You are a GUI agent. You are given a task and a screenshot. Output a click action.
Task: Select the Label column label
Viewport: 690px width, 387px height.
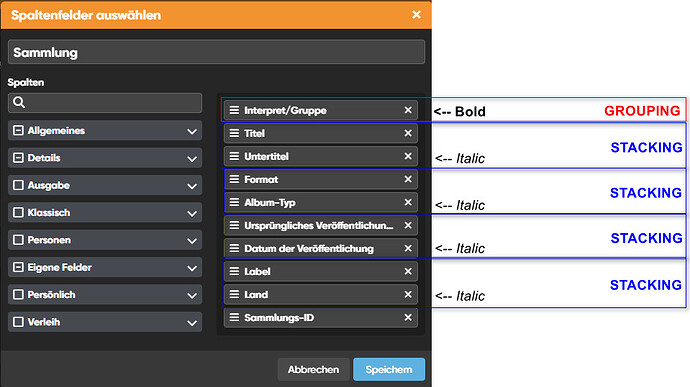257,271
